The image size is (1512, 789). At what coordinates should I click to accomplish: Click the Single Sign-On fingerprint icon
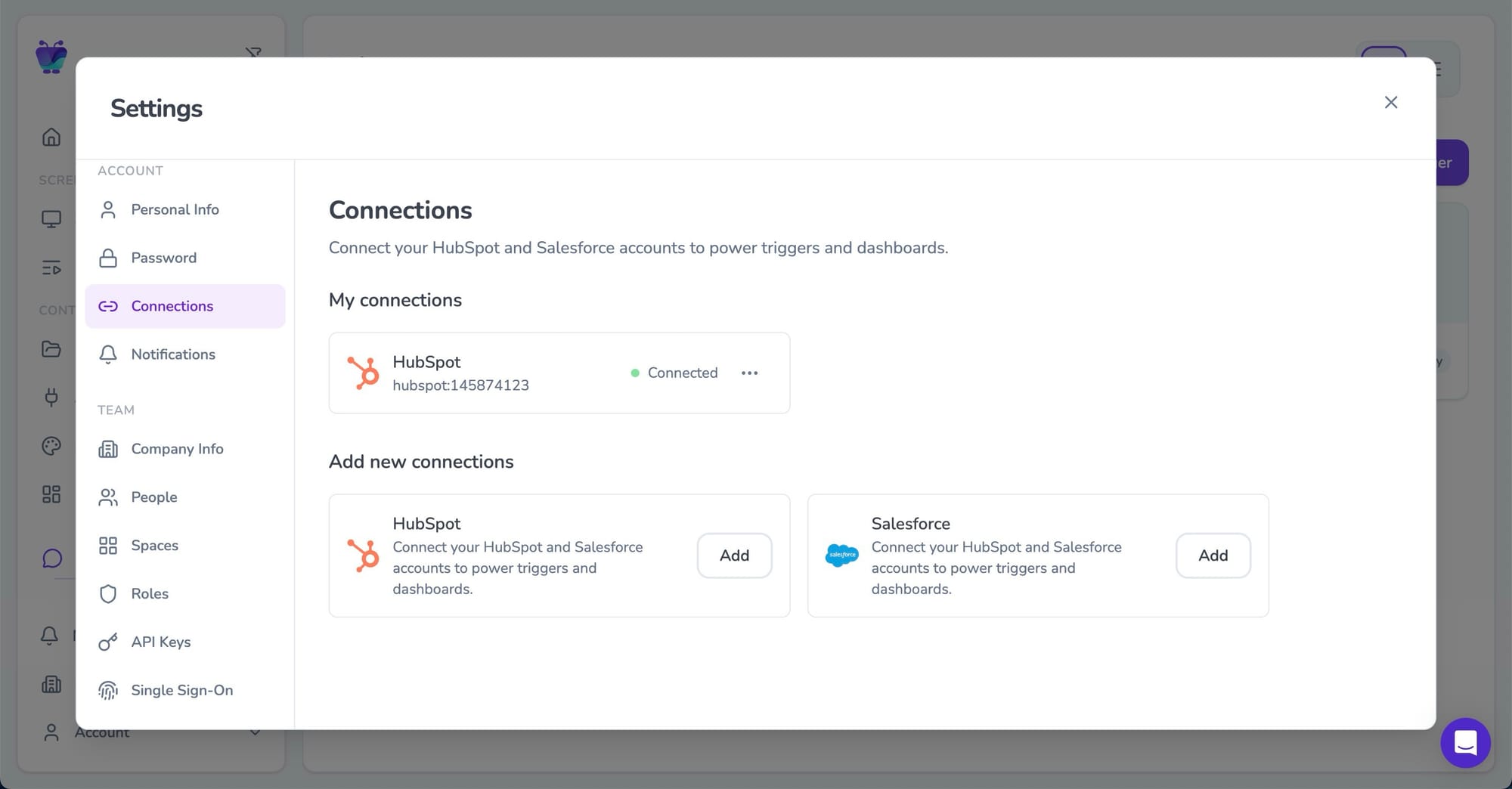point(108,691)
